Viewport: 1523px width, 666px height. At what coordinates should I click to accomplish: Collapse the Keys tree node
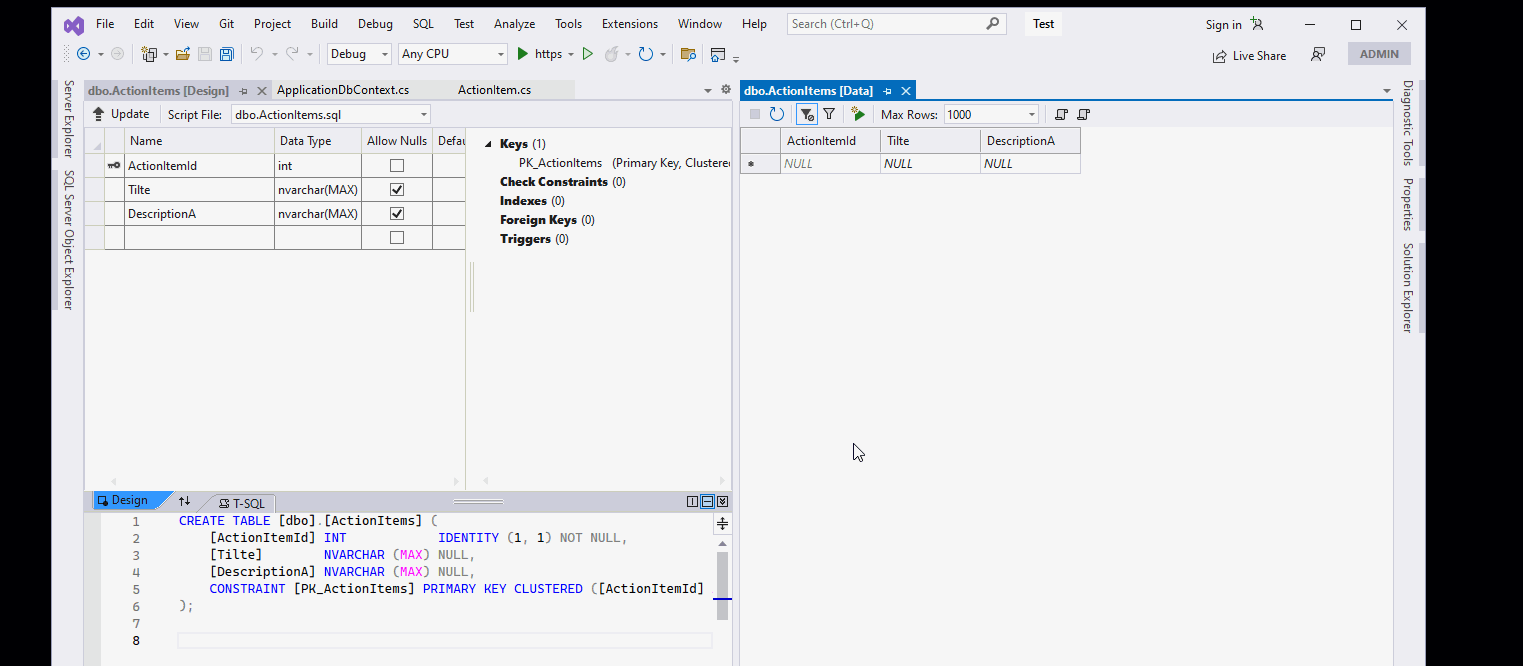point(489,144)
